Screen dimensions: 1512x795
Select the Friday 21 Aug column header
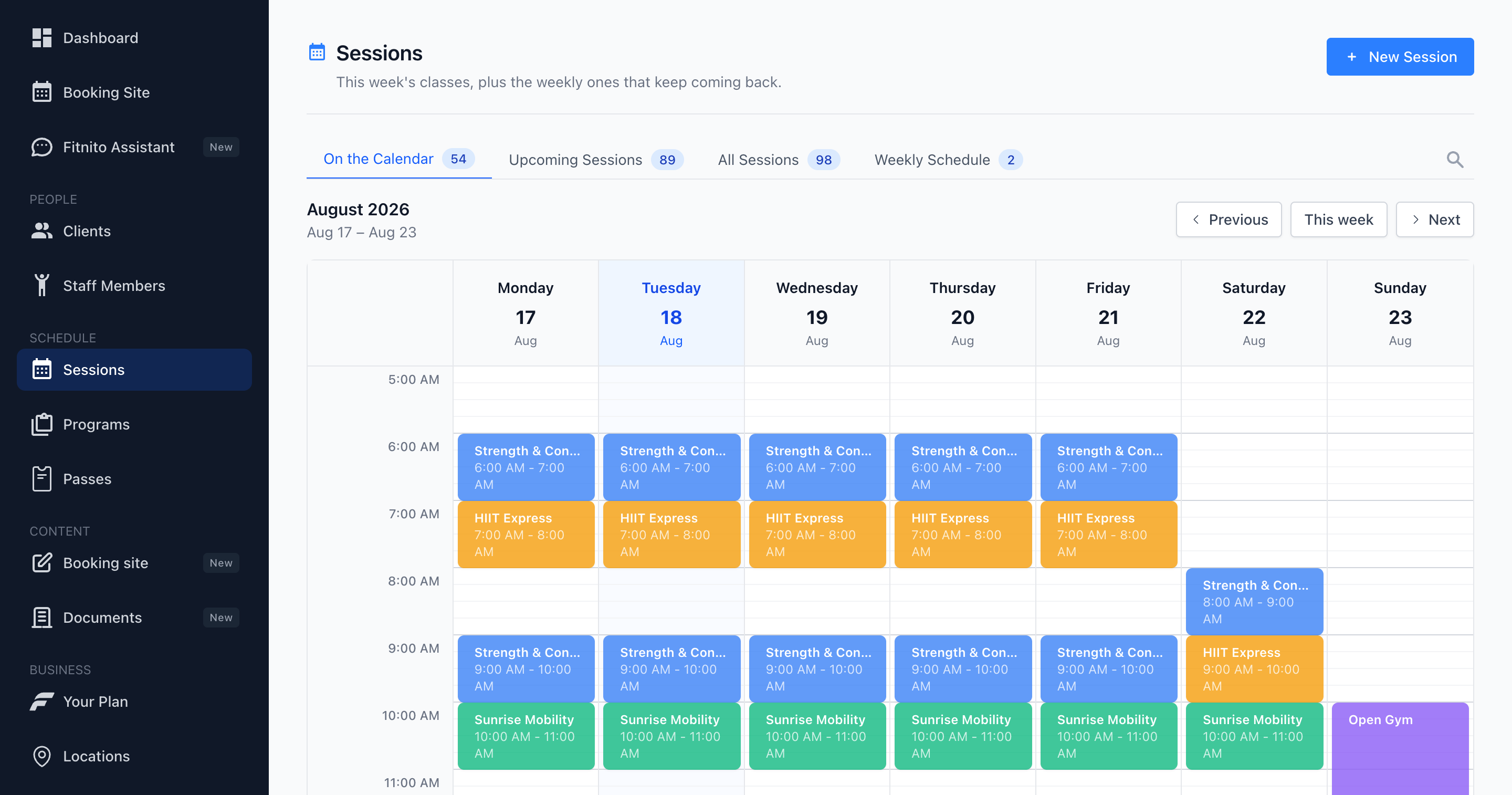coord(1108,313)
